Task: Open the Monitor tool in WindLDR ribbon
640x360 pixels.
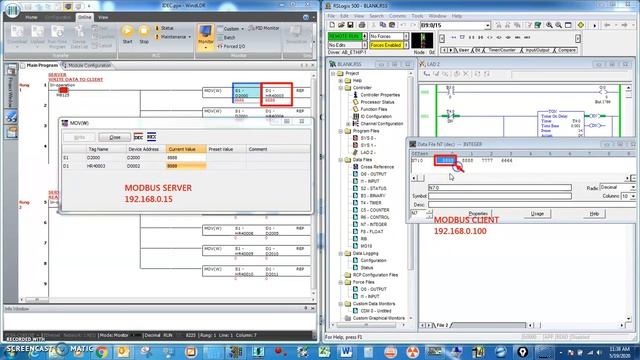Action: click(205, 37)
